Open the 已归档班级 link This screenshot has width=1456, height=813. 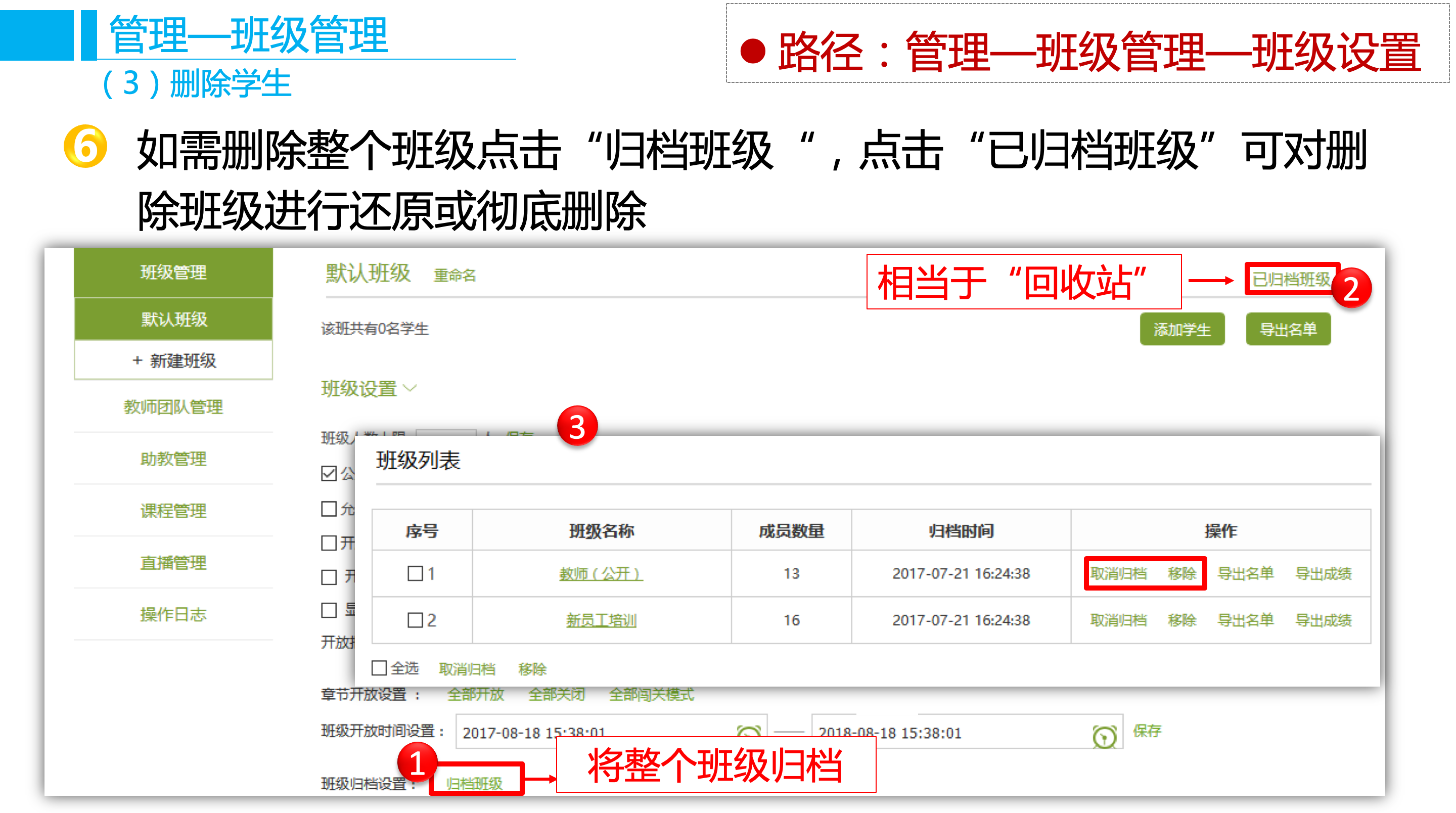1291,279
